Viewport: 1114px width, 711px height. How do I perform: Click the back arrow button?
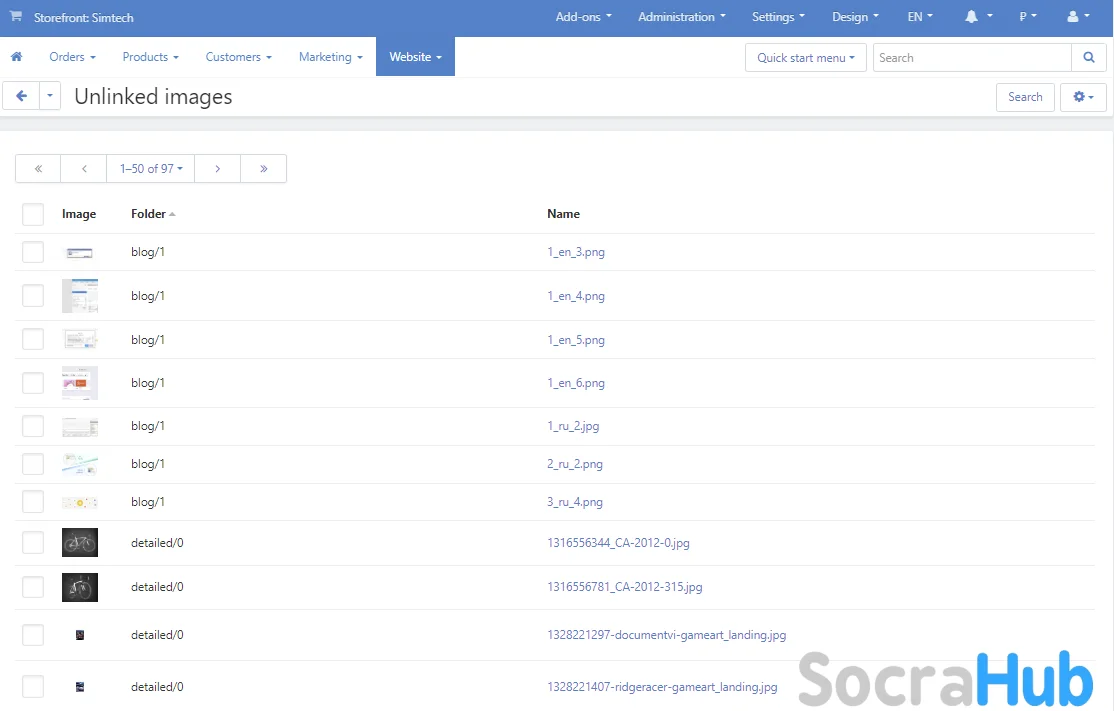tap(21, 96)
